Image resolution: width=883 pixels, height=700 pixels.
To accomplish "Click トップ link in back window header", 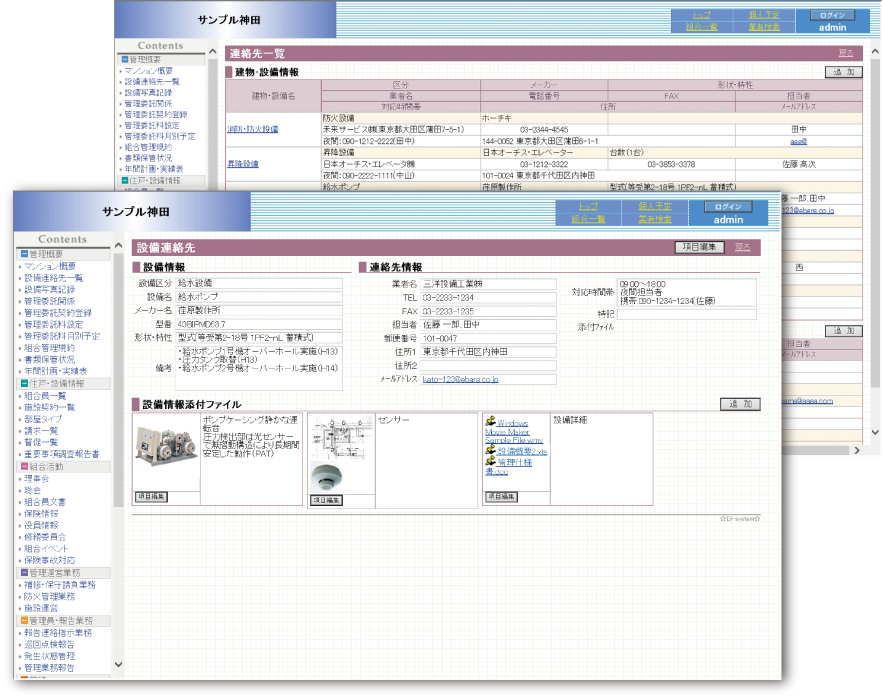I will 702,15.
